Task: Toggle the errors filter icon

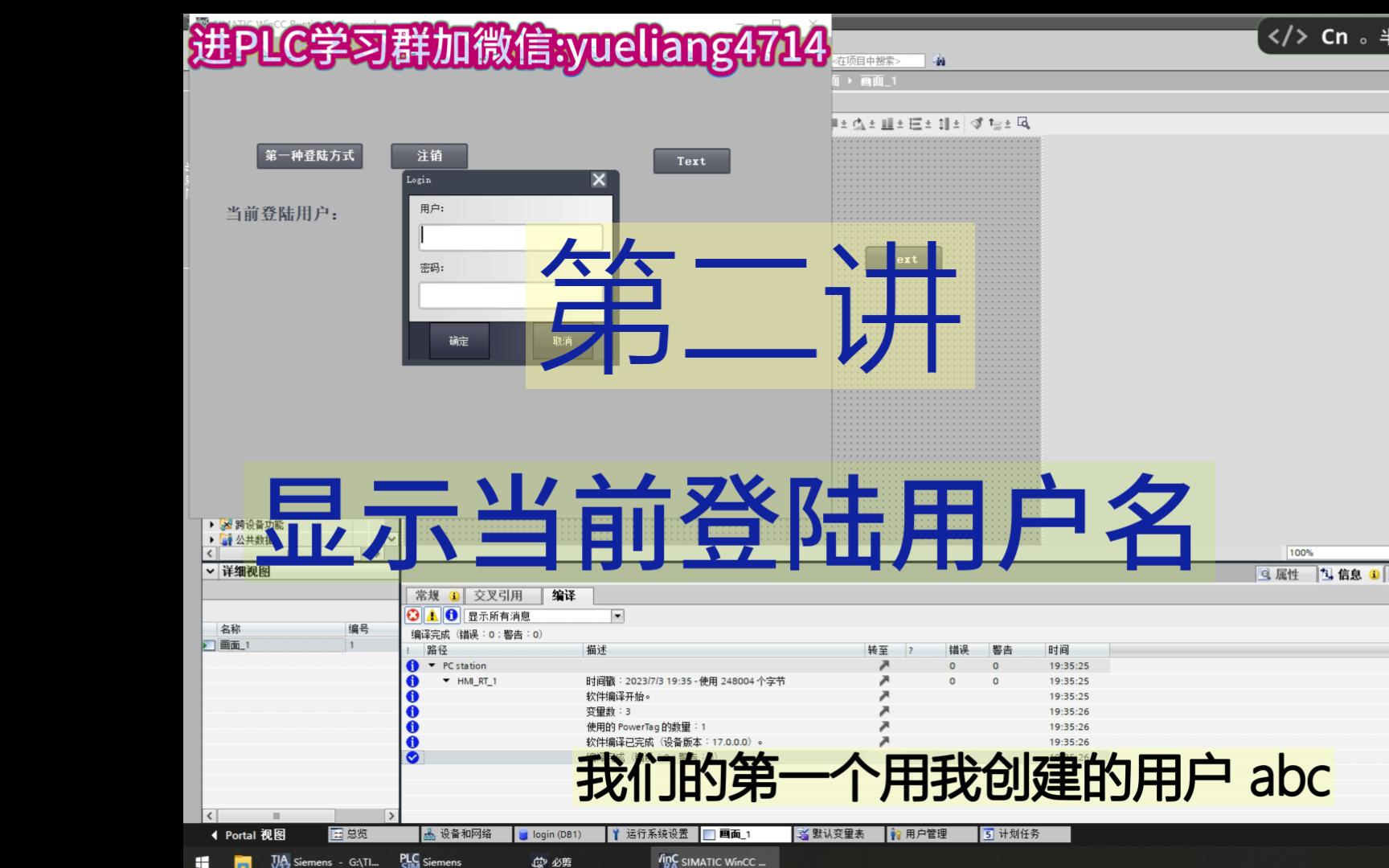Action: (x=413, y=616)
